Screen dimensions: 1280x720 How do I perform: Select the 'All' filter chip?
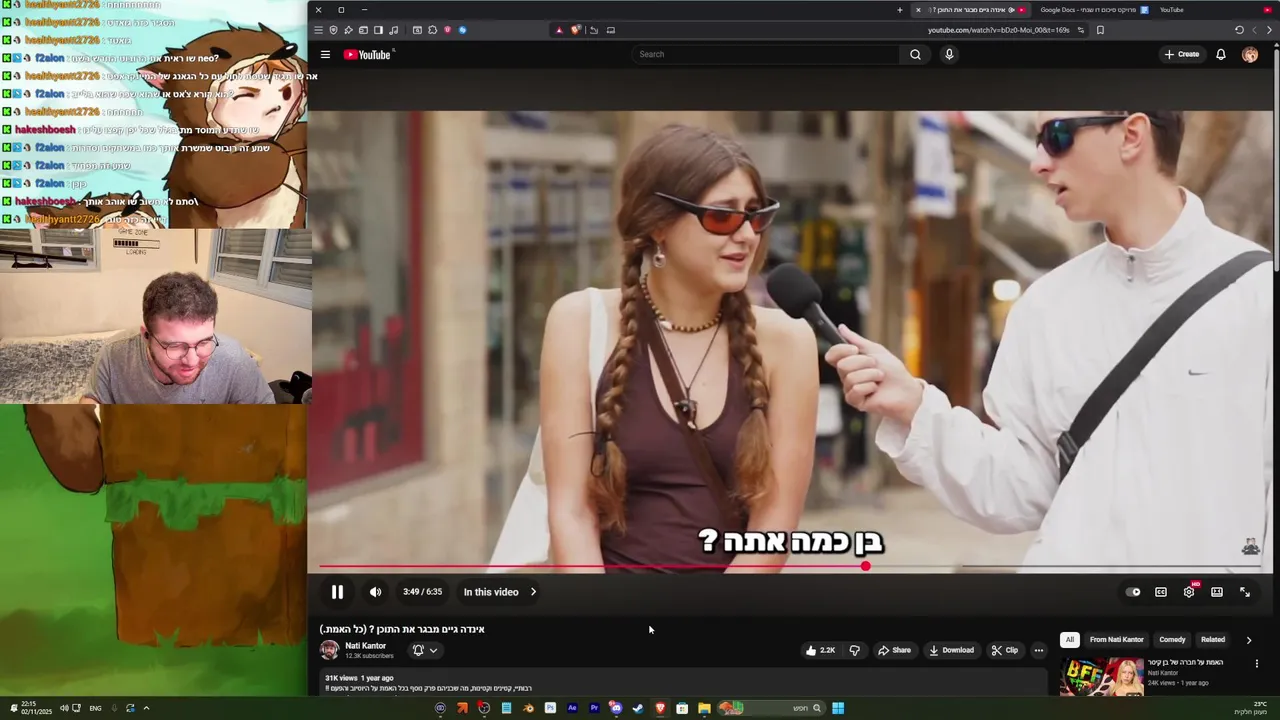click(1069, 640)
